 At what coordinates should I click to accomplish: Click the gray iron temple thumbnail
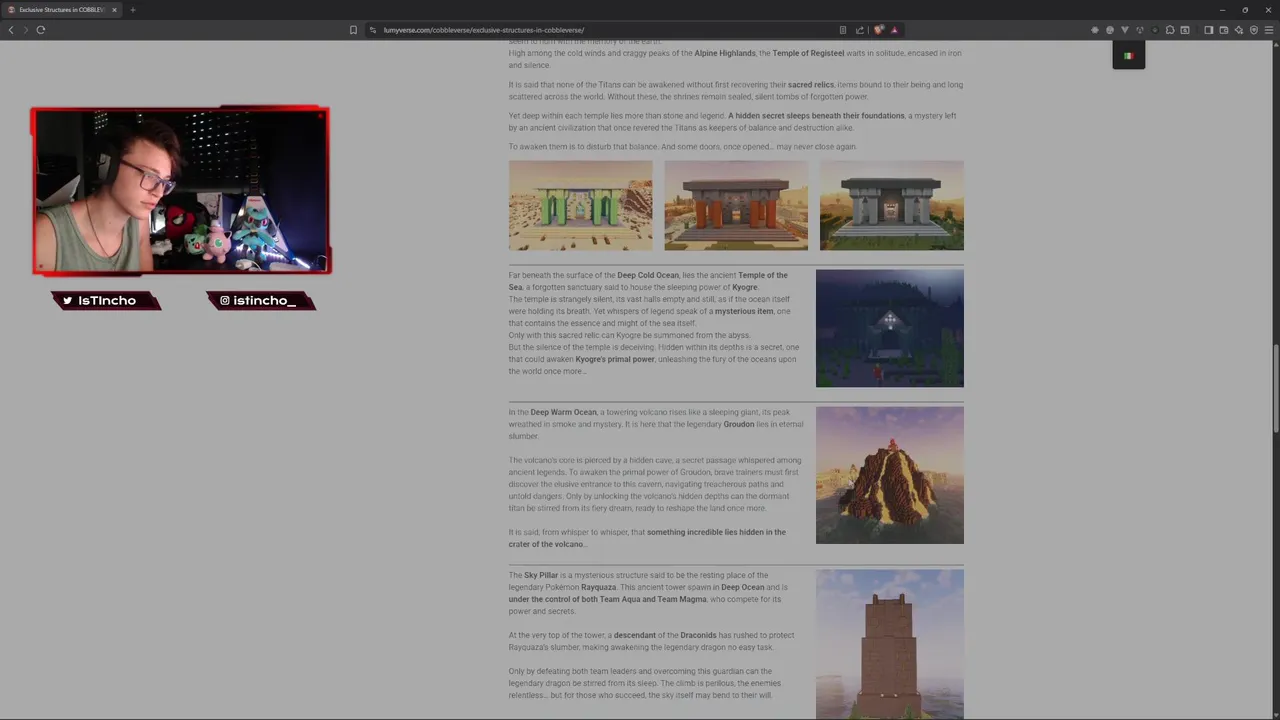click(x=892, y=205)
